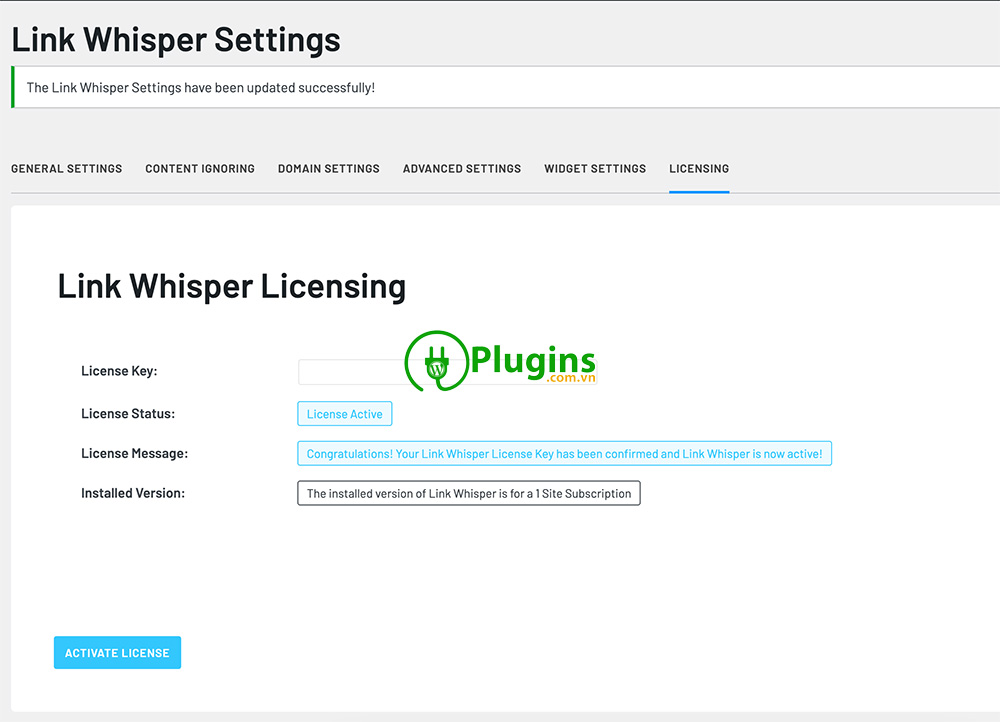This screenshot has height=722, width=1000.
Task: Click the Activate License button
Action: coord(117,652)
